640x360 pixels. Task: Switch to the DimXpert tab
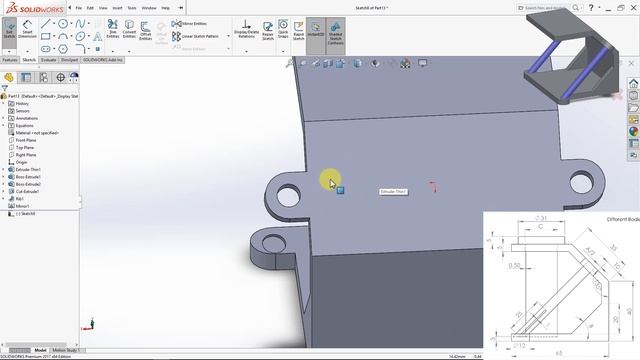point(69,60)
